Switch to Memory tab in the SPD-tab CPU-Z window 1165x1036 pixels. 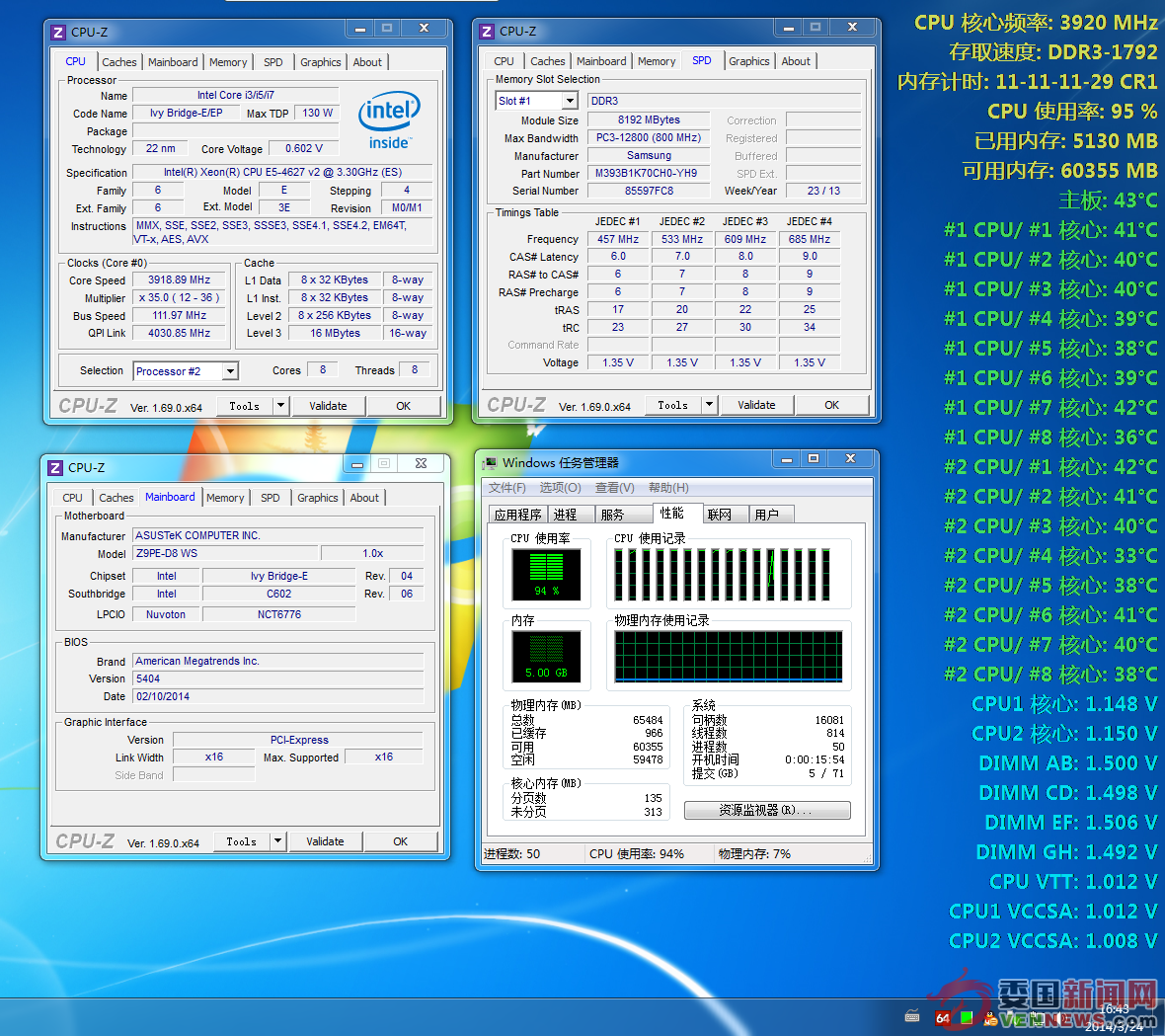(x=657, y=61)
